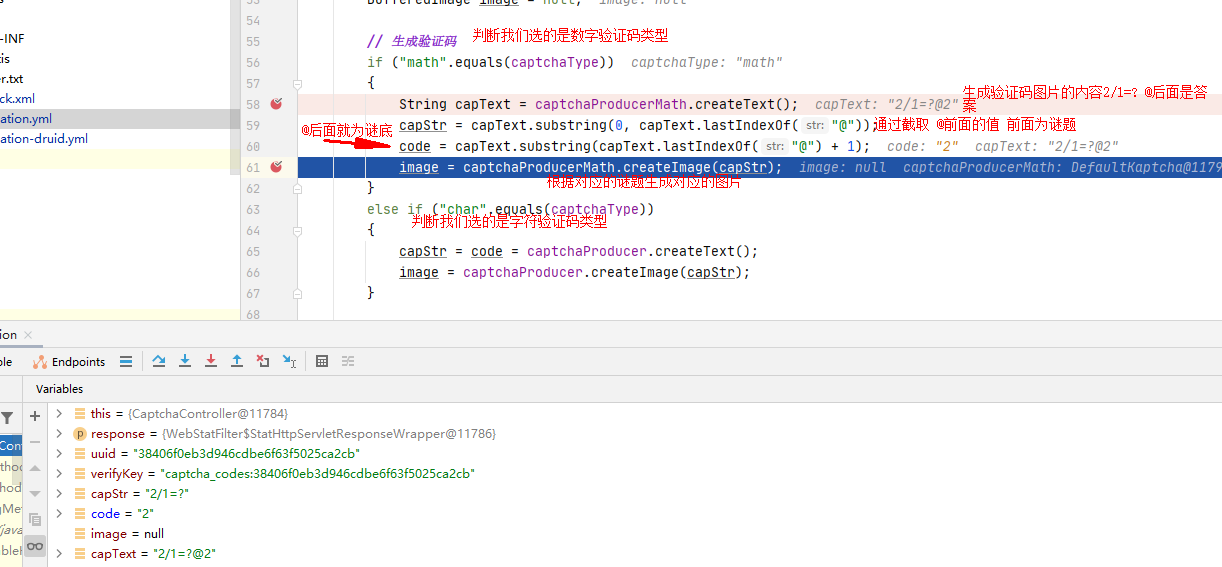The image size is (1222, 567).
Task: Click fold marker at line 57
Action: coord(297,83)
